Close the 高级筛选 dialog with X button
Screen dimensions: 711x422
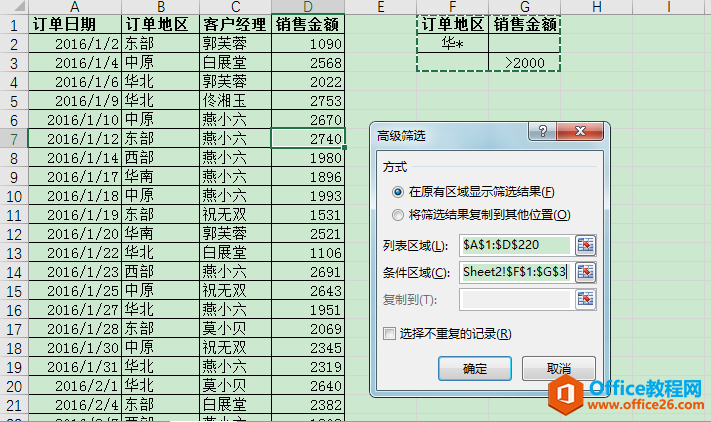point(580,131)
